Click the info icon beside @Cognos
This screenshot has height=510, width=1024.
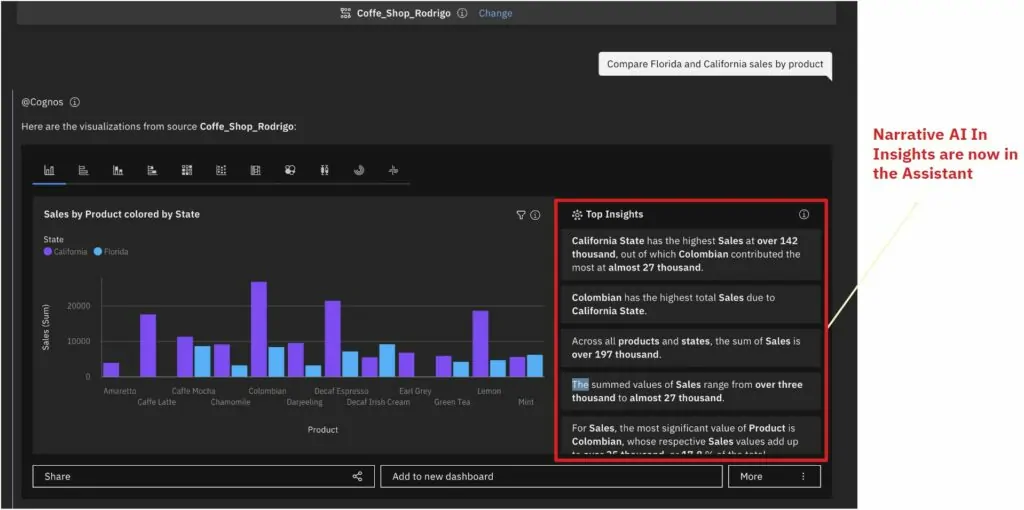(x=75, y=102)
